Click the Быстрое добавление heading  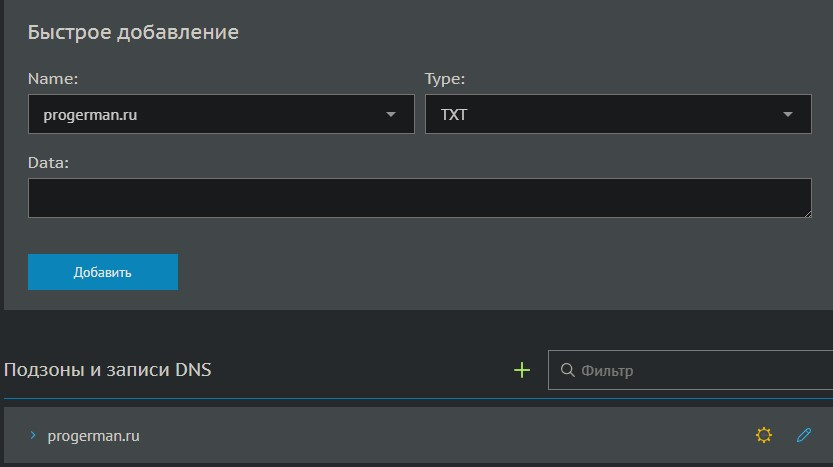(x=133, y=32)
